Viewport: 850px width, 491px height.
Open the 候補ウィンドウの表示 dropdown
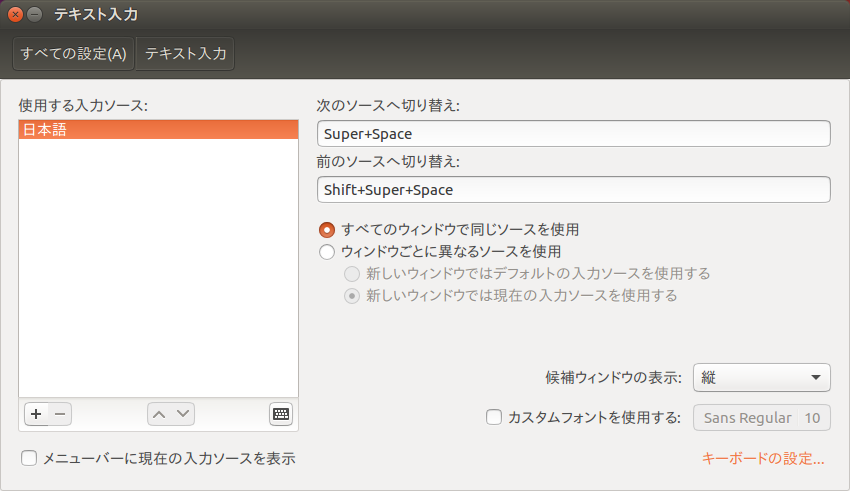pos(761,377)
